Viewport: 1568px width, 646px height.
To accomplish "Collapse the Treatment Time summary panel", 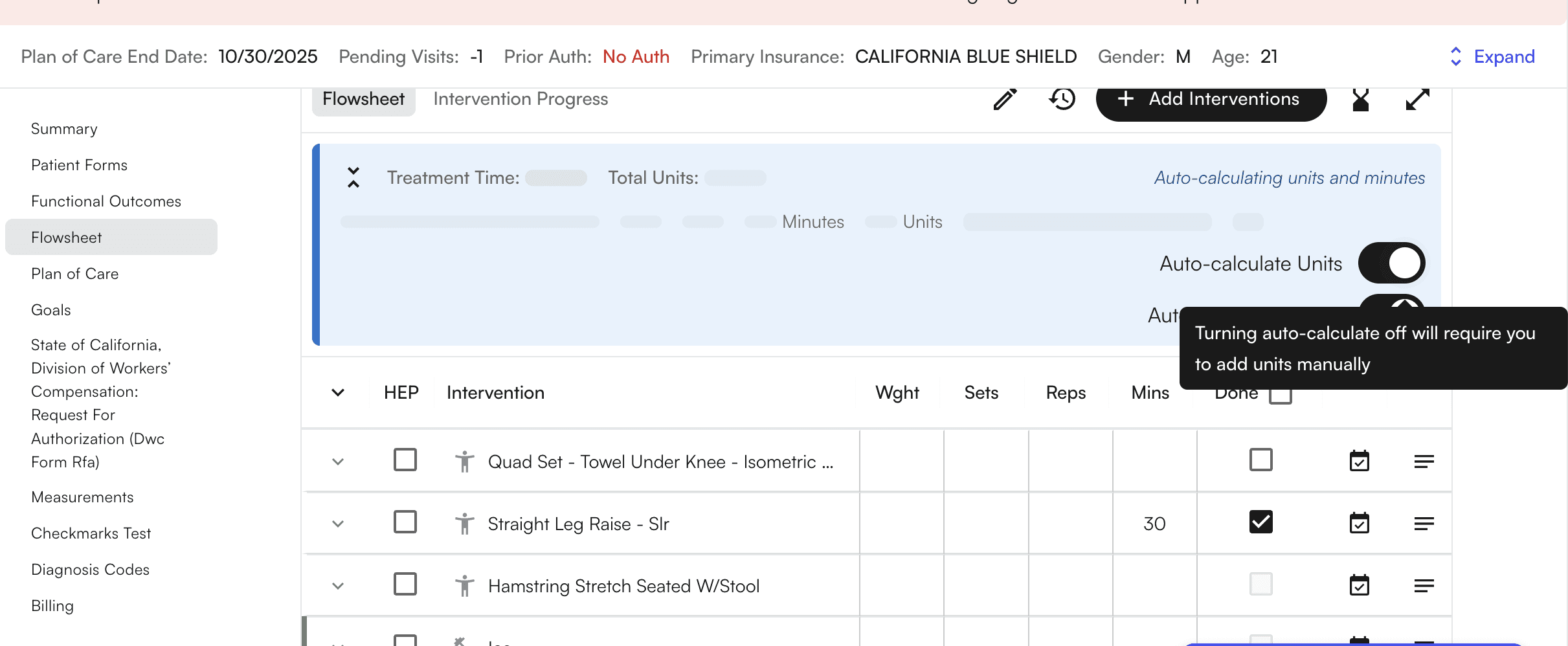I will 353,177.
